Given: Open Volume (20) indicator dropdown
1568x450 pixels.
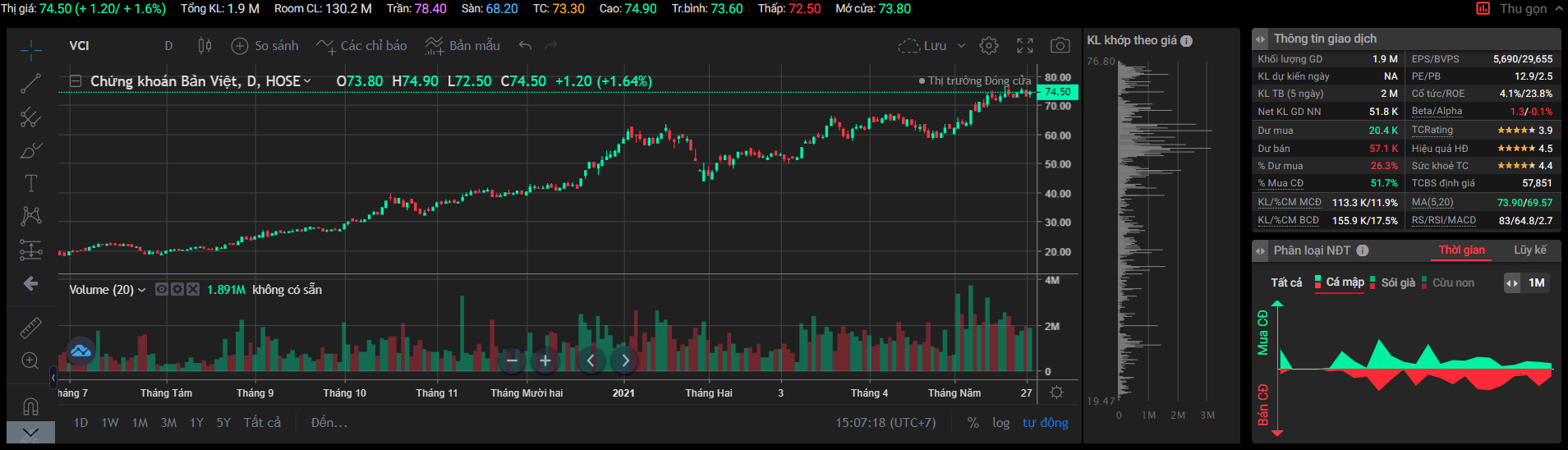Looking at the screenshot, I should coord(141,290).
